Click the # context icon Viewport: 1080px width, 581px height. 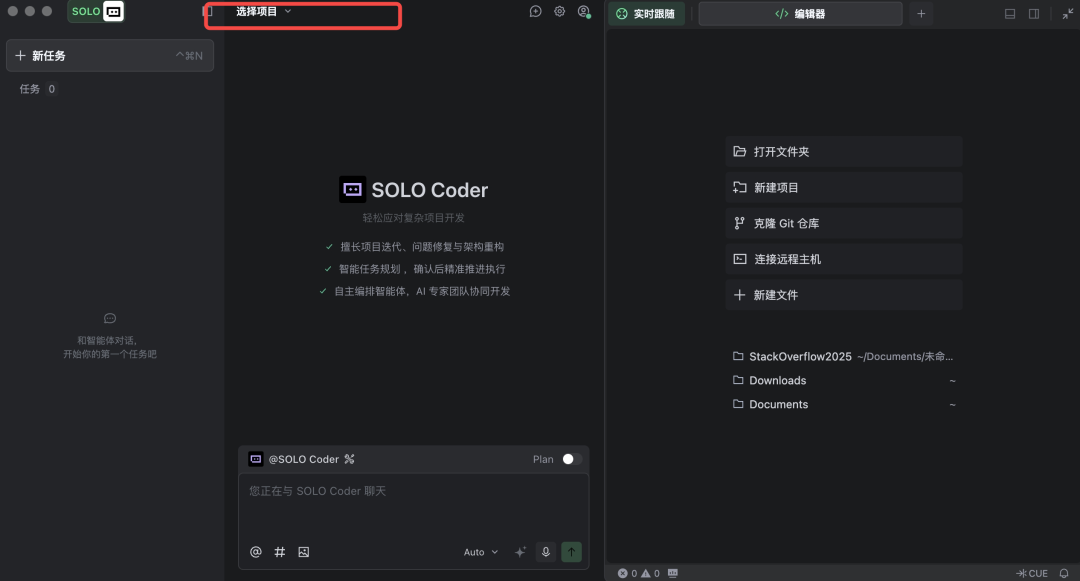pos(280,552)
